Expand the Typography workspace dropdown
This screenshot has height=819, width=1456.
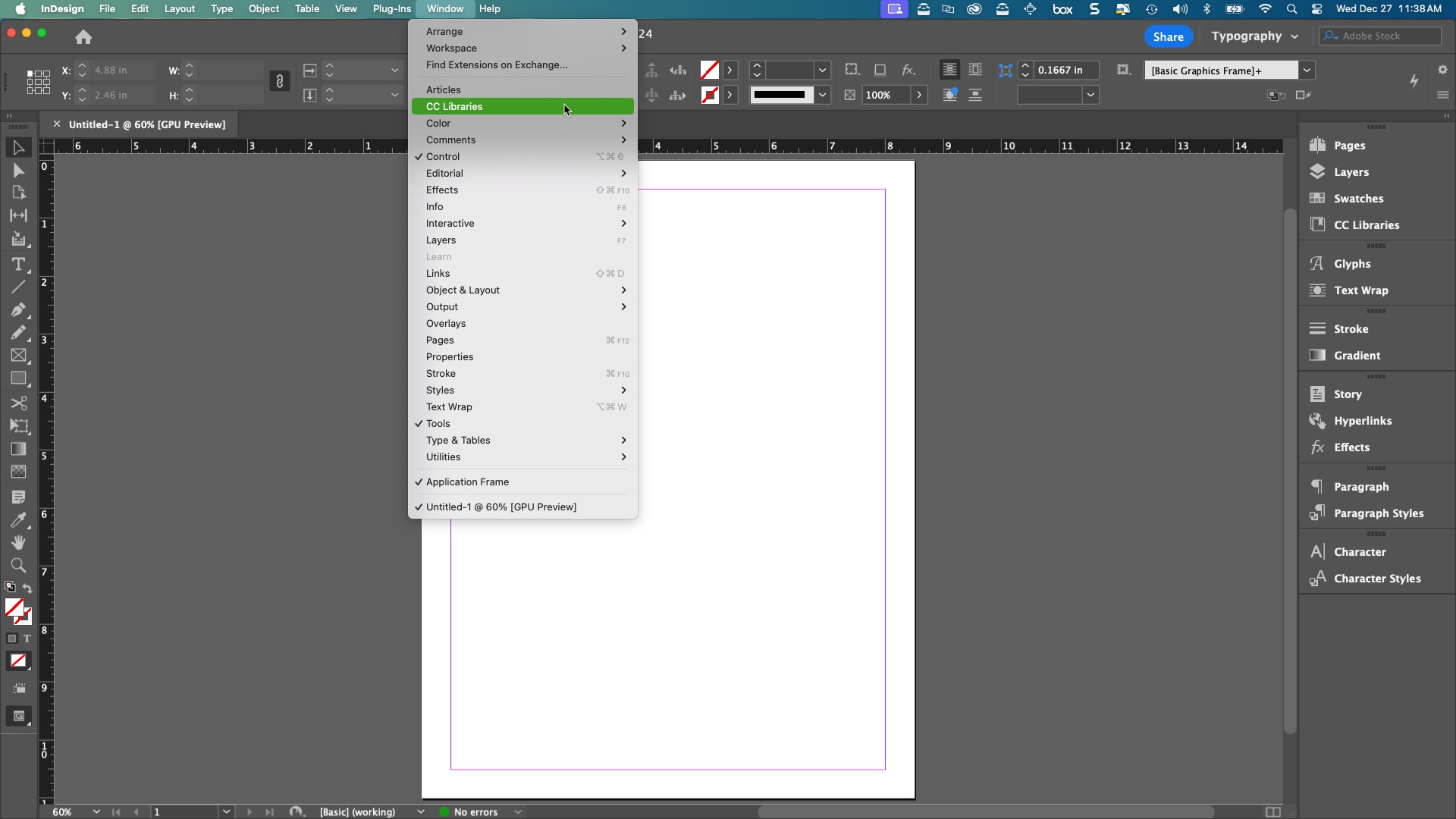[x=1255, y=36]
